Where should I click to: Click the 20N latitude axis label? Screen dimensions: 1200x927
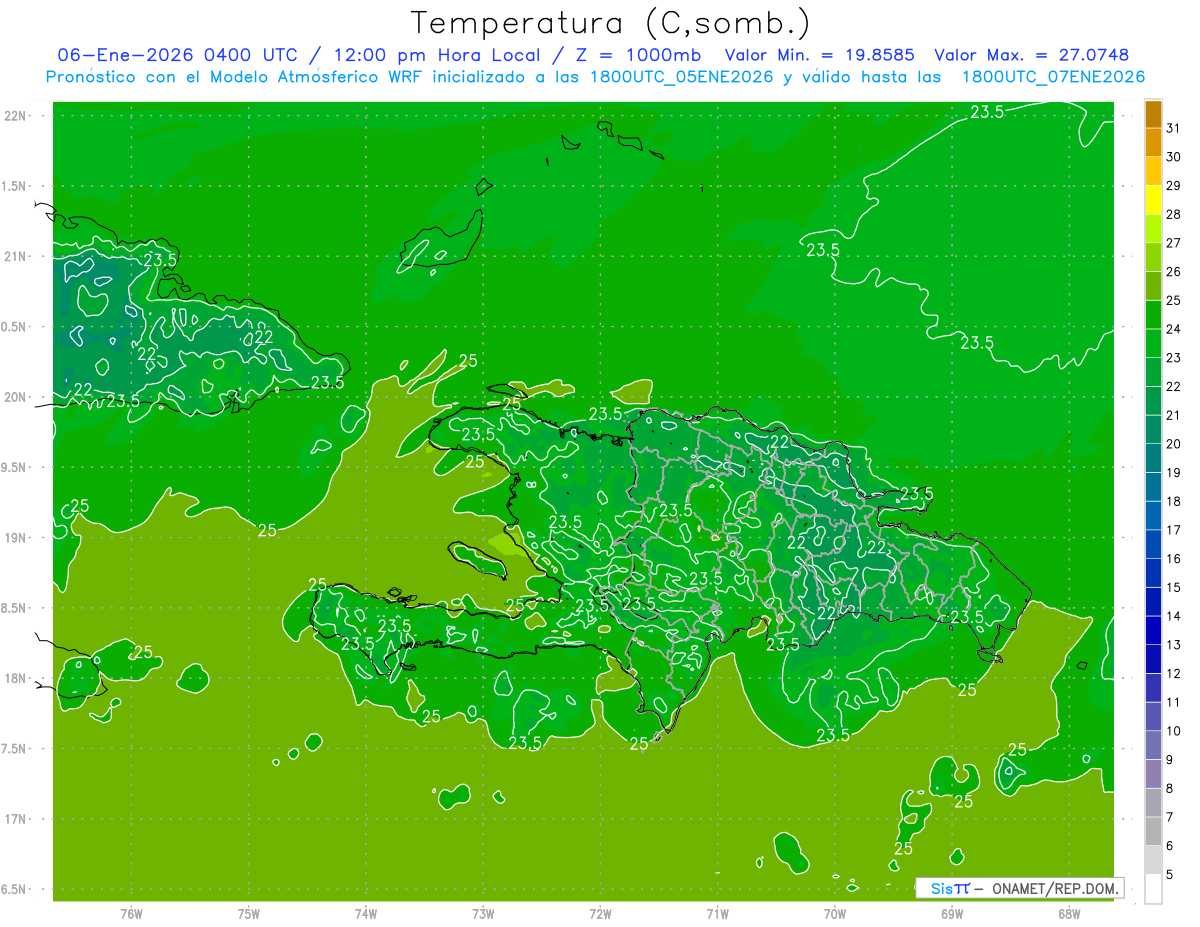pos(15,397)
